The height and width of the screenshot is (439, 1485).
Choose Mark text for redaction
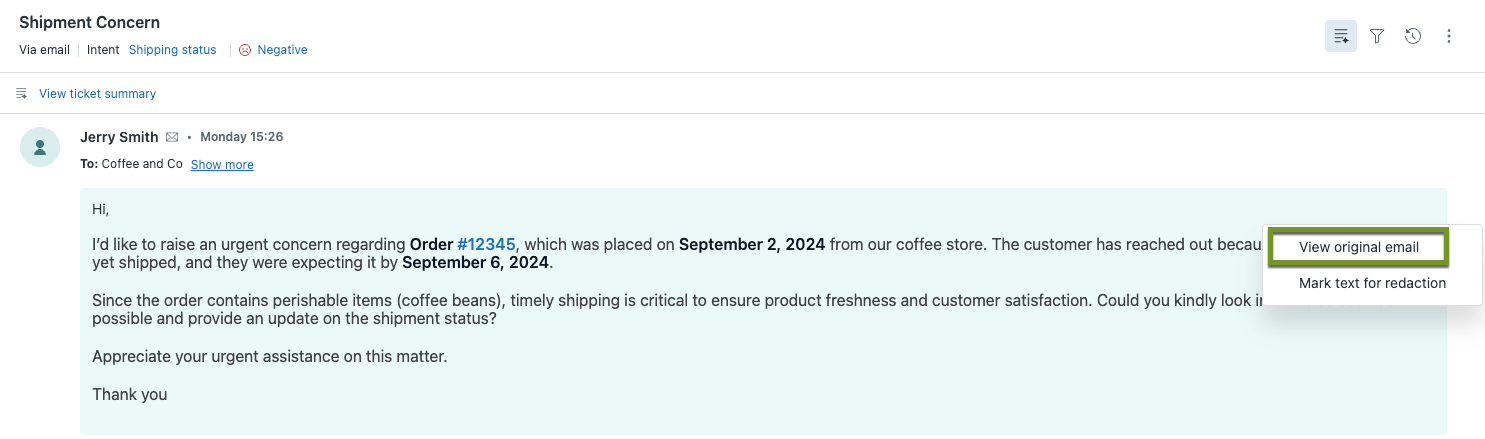1371,283
